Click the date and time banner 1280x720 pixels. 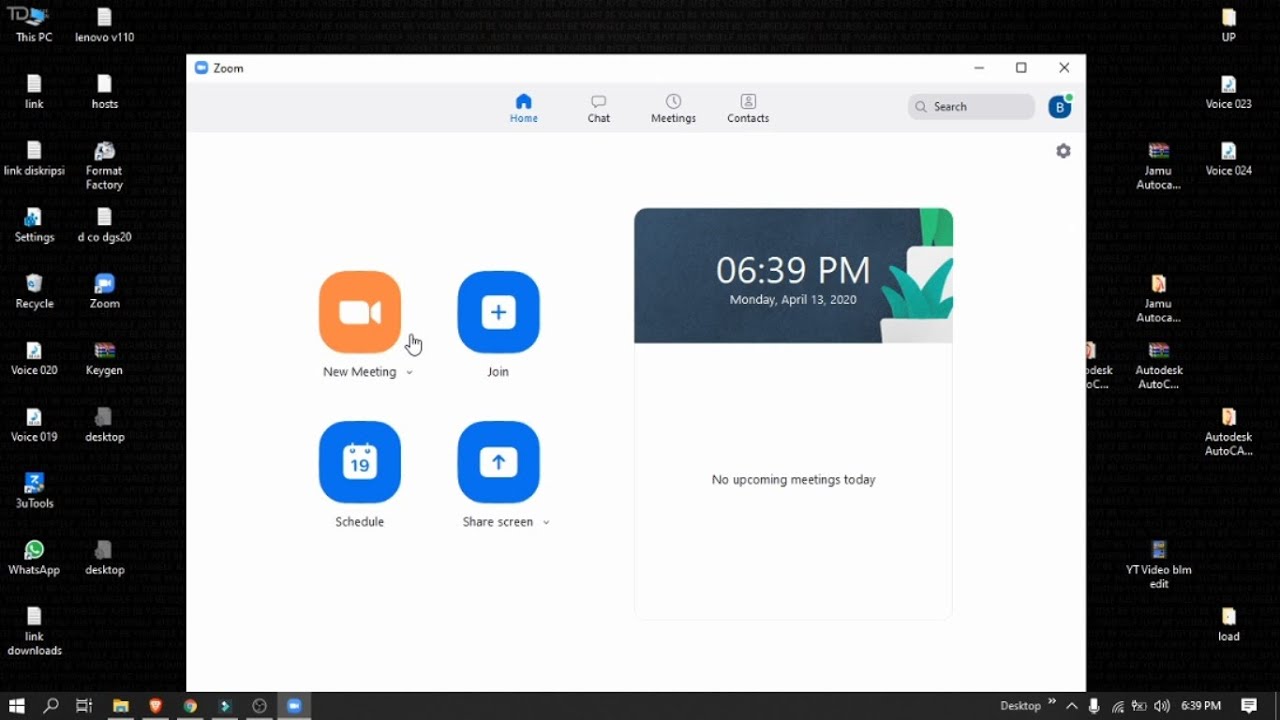[793, 276]
